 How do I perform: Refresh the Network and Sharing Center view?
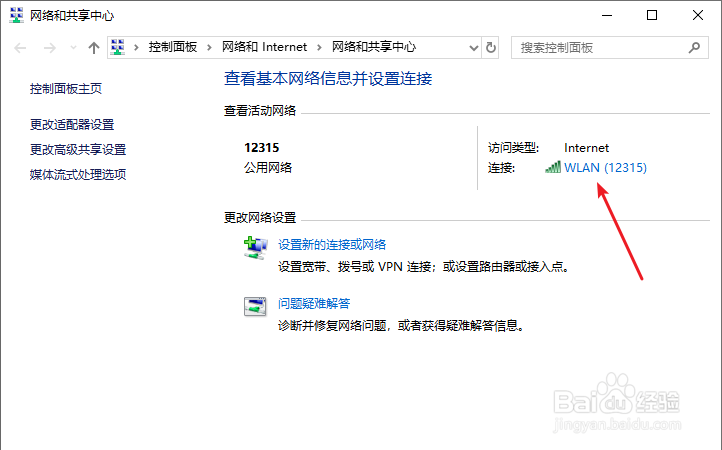491,47
